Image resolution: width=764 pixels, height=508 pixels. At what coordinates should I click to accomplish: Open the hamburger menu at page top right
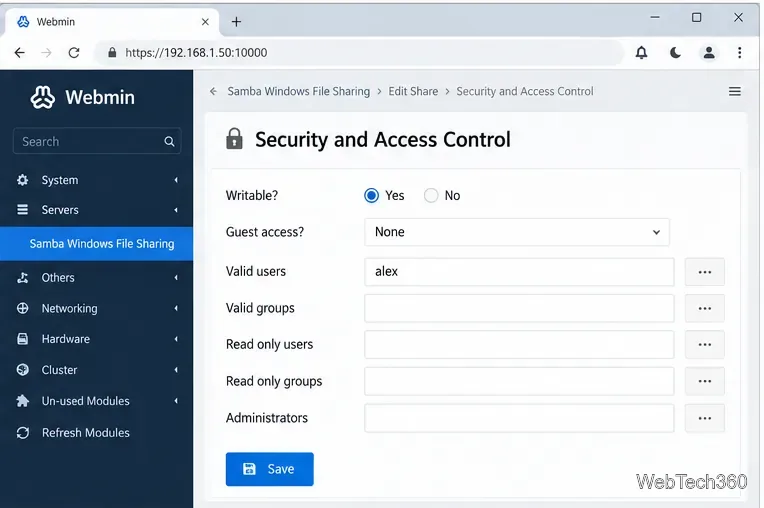(735, 91)
